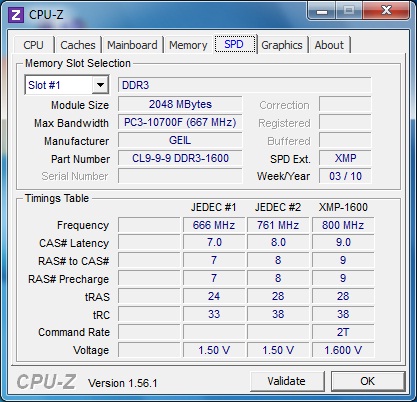
Task: Click the Part Number field CL9-9-9 DDR3-1600
Action: (x=180, y=158)
